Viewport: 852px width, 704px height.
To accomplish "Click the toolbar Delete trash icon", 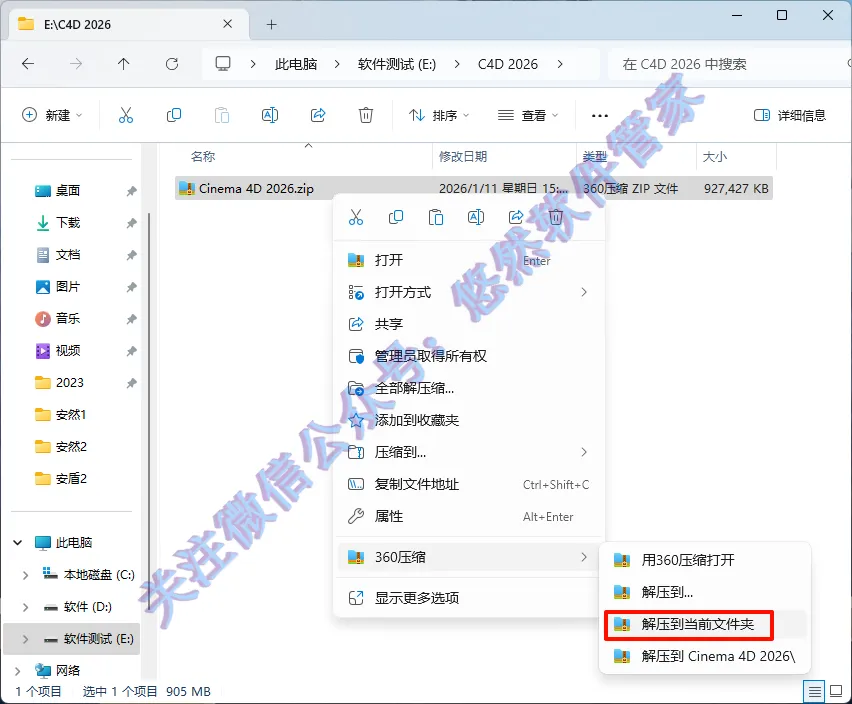I will (x=366, y=115).
